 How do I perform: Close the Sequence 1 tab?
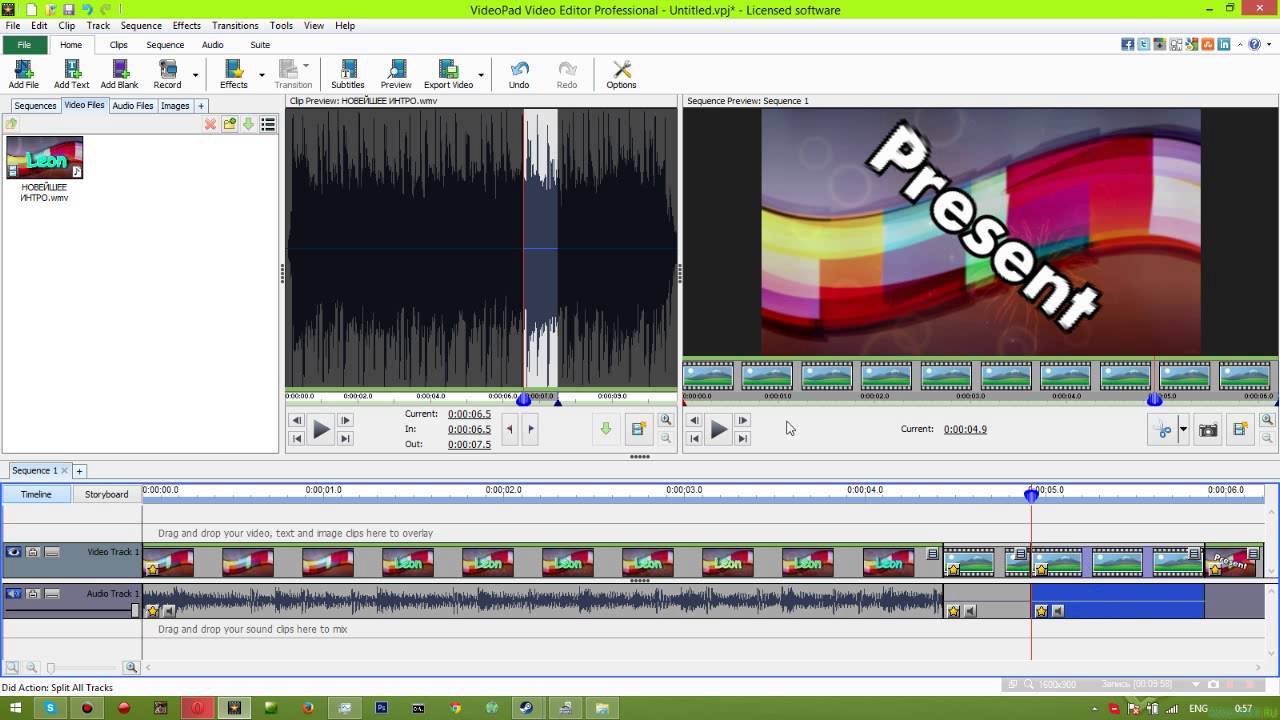coord(65,470)
